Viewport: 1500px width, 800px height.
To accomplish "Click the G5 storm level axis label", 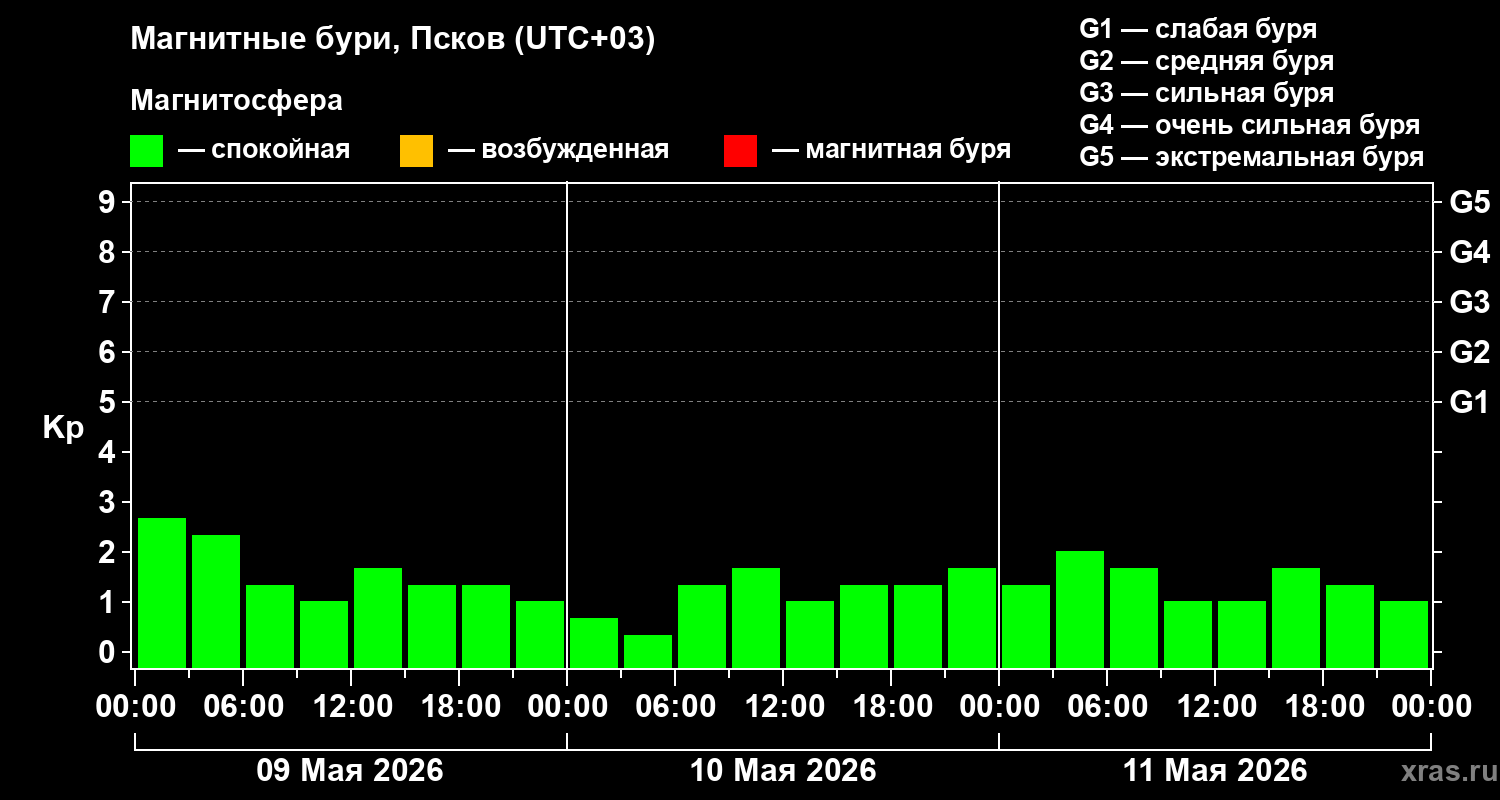I will 1469,202.
